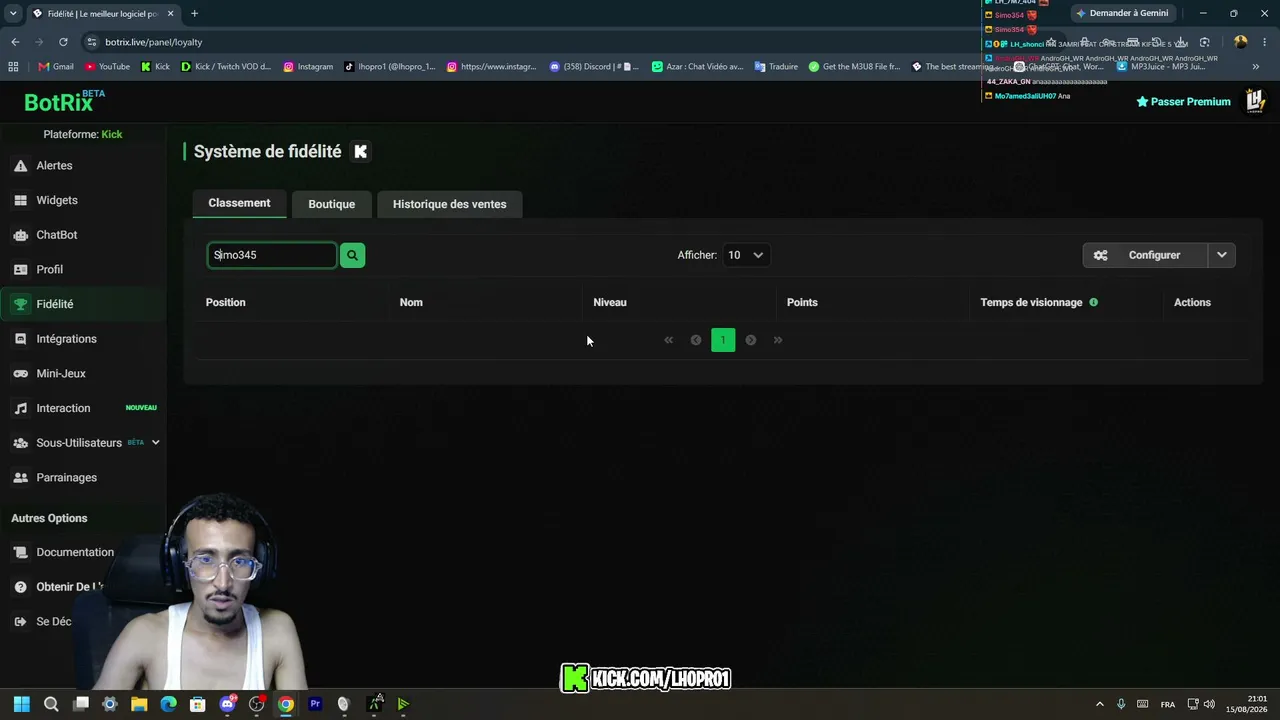Open the Chrome apps grid in bookmarks bar
The image size is (1280, 720).
click(x=13, y=67)
